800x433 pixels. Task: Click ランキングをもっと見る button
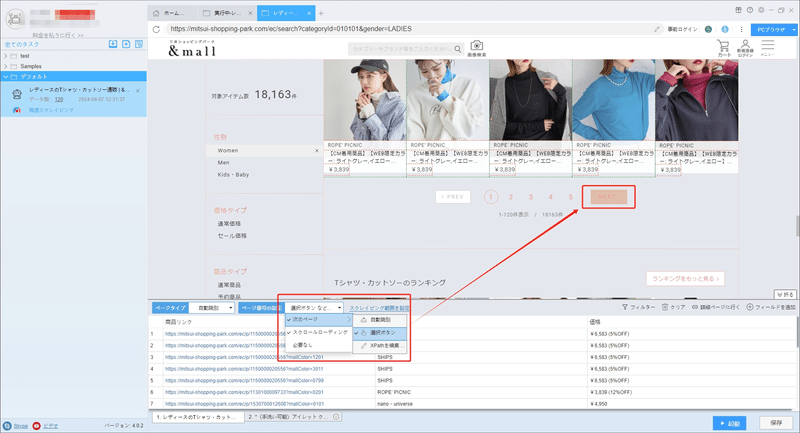[685, 279]
